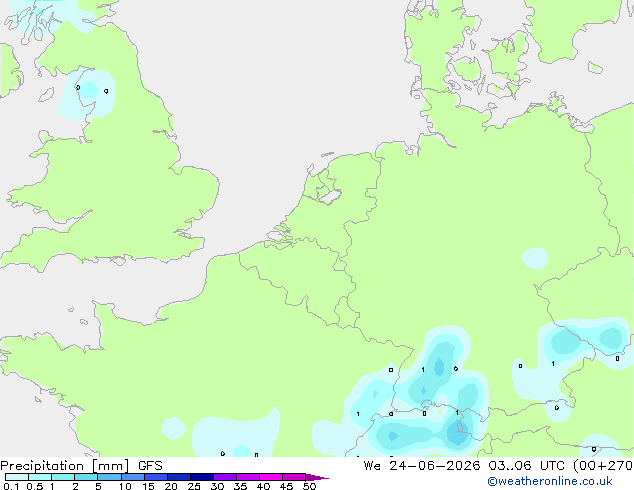The width and height of the screenshot is (634, 490).
Task: Click the "0.1" legend scale value
Action: point(11,486)
